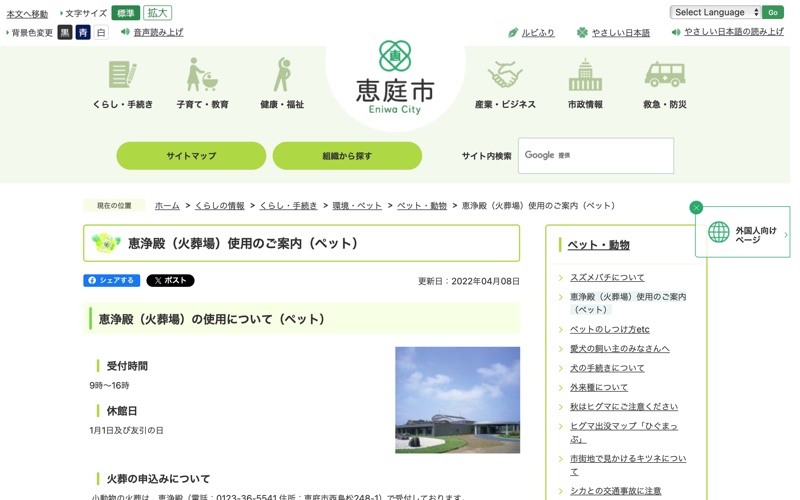
Task: Go to くらしの情報 in breadcrumb
Action: tap(220, 206)
